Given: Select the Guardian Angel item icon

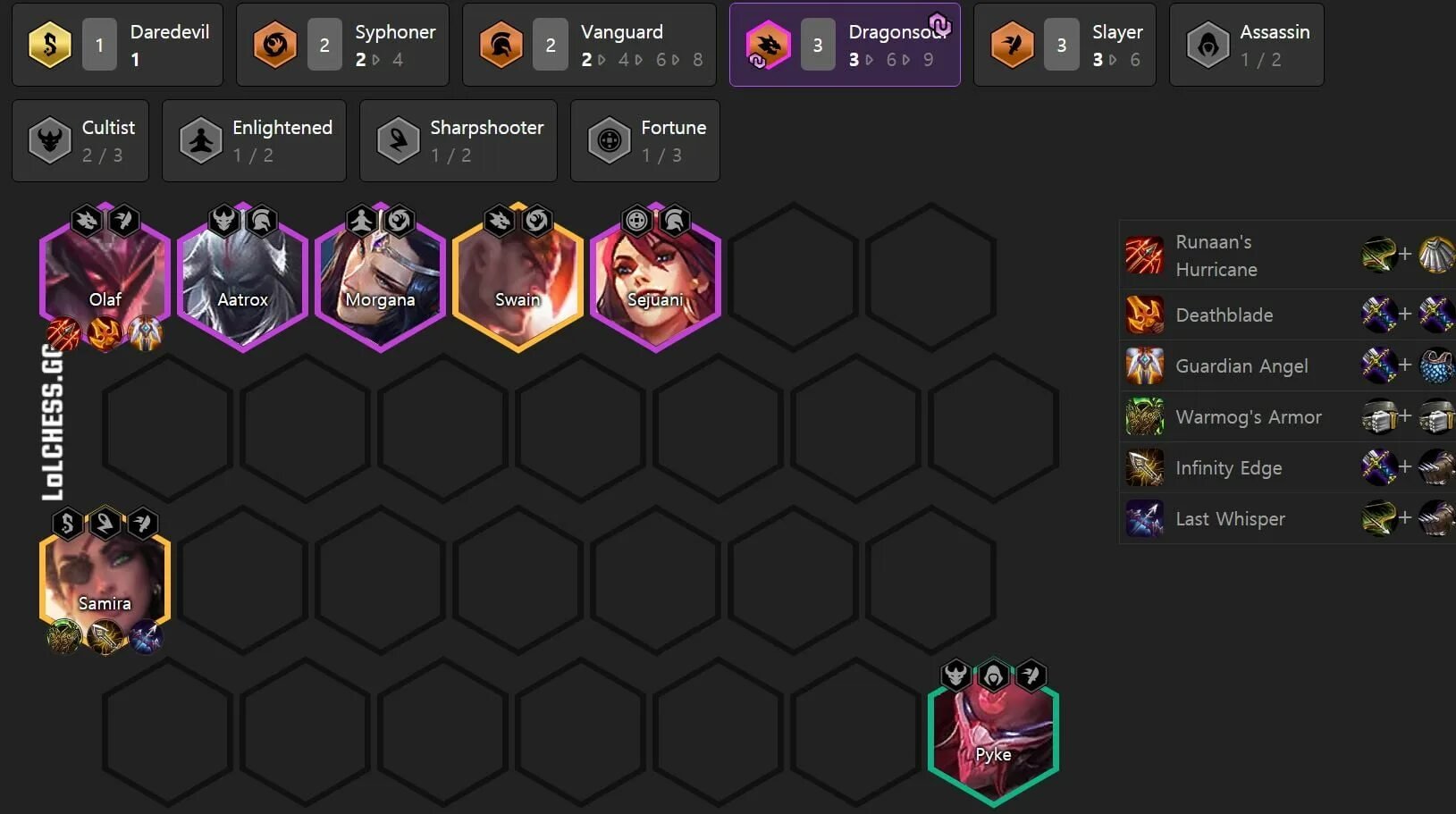Looking at the screenshot, I should [1144, 365].
